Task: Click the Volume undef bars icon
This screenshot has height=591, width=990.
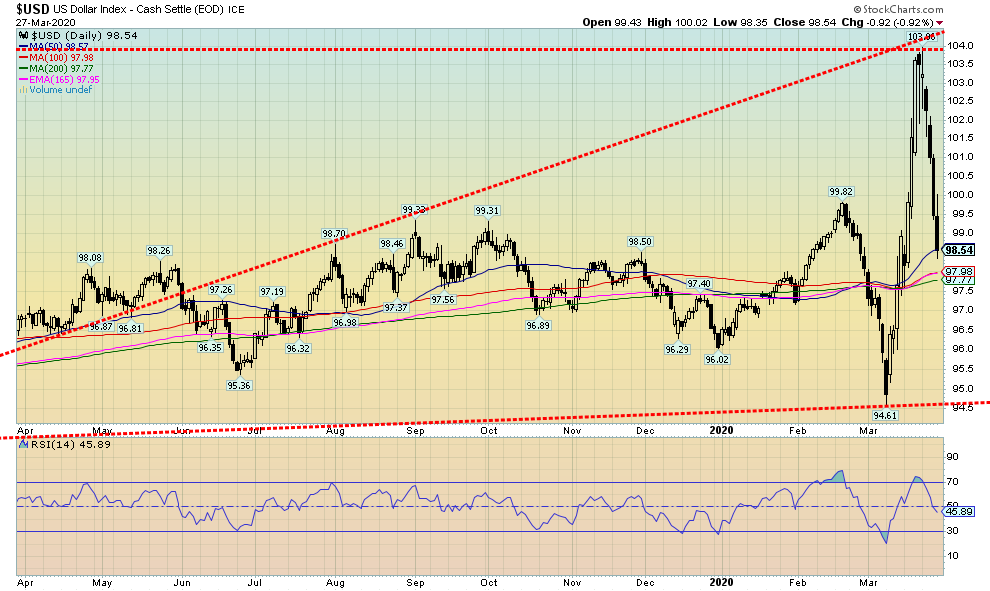Action: (x=23, y=90)
